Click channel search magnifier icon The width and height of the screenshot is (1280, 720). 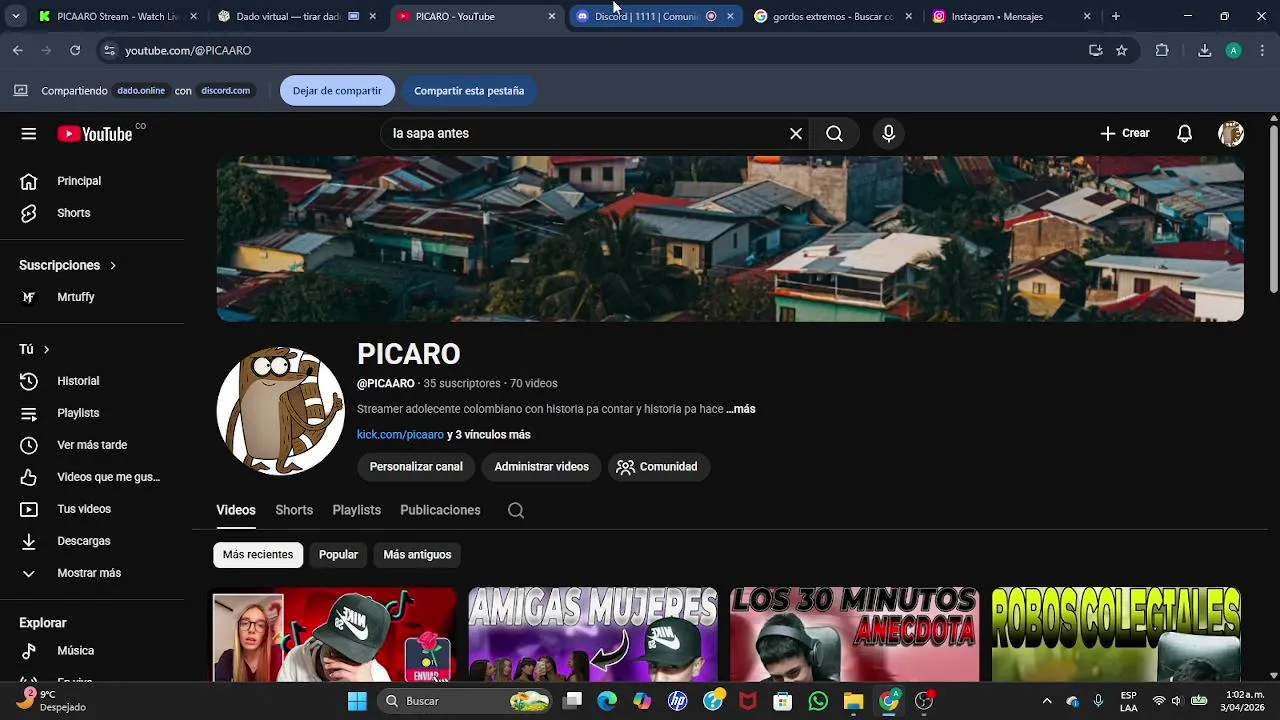(516, 510)
